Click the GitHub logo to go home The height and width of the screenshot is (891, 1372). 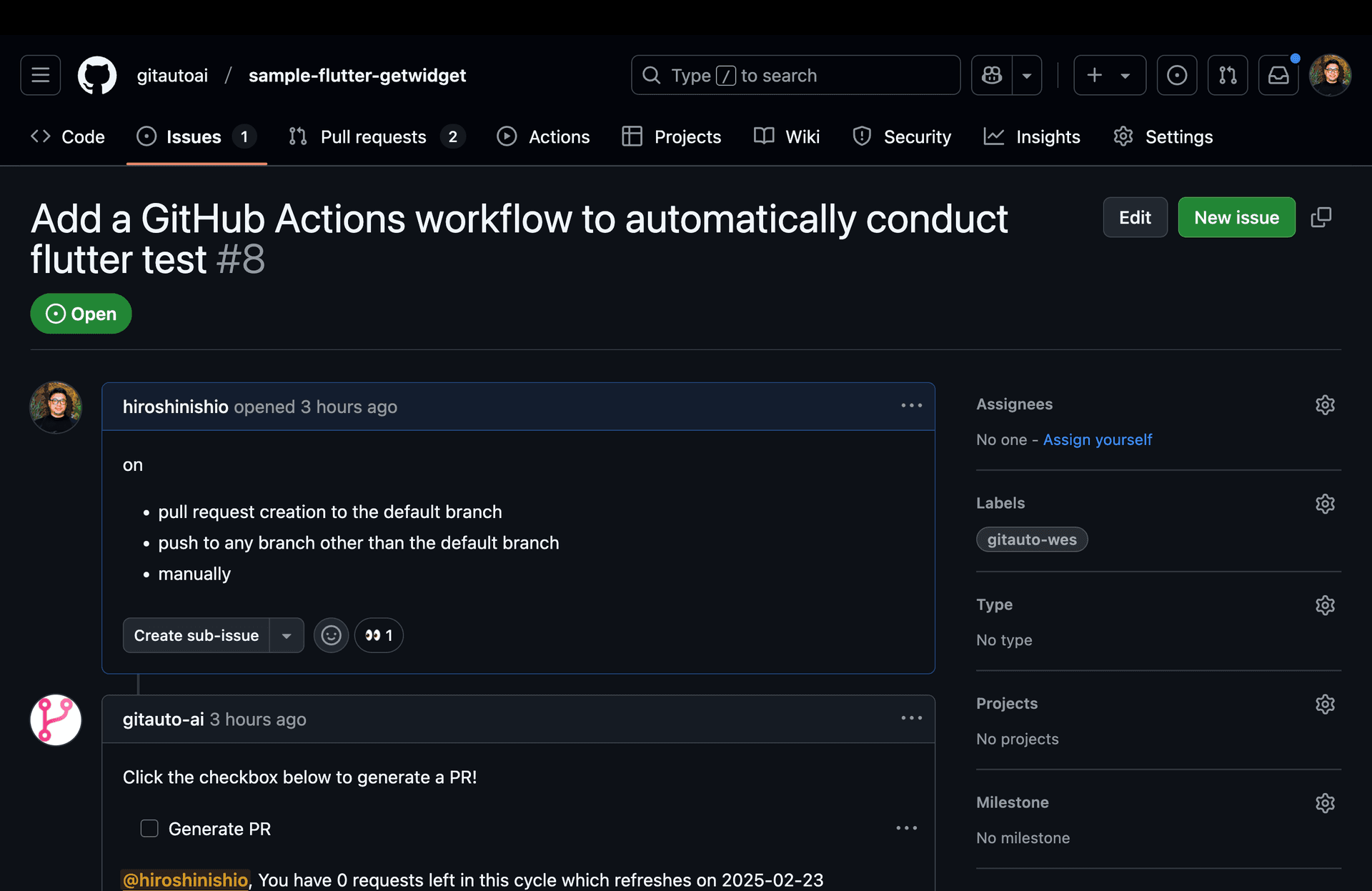point(97,75)
